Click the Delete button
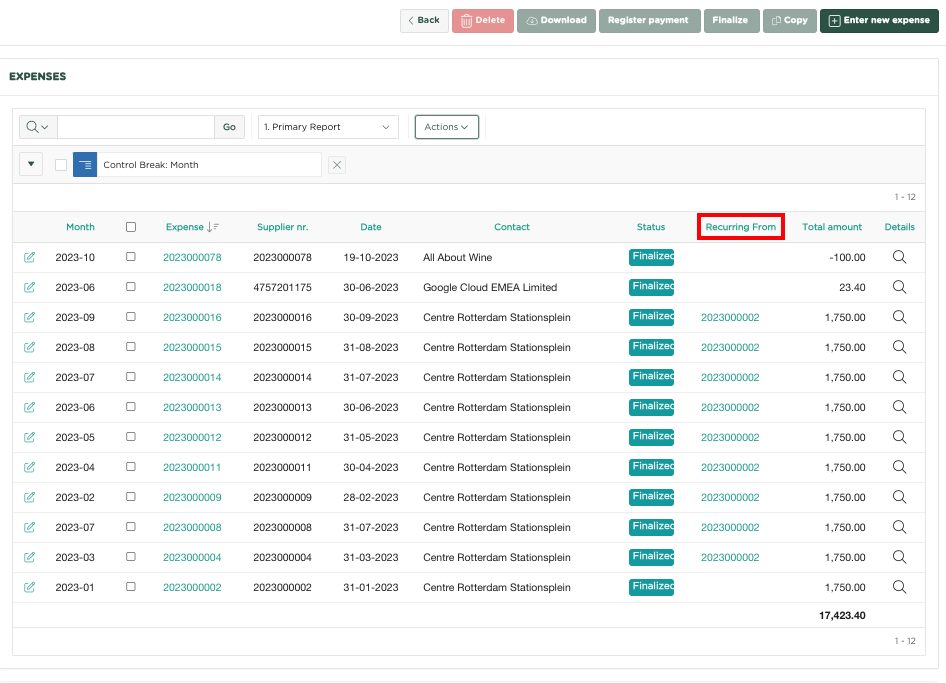This screenshot has width=946, height=683. click(483, 21)
